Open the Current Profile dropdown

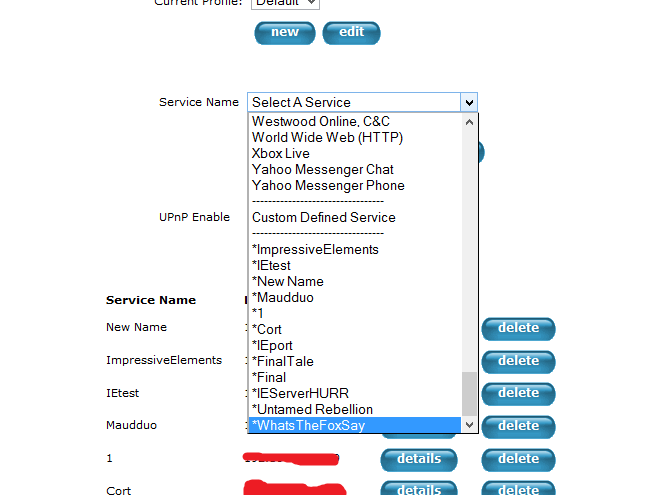tap(285, 3)
